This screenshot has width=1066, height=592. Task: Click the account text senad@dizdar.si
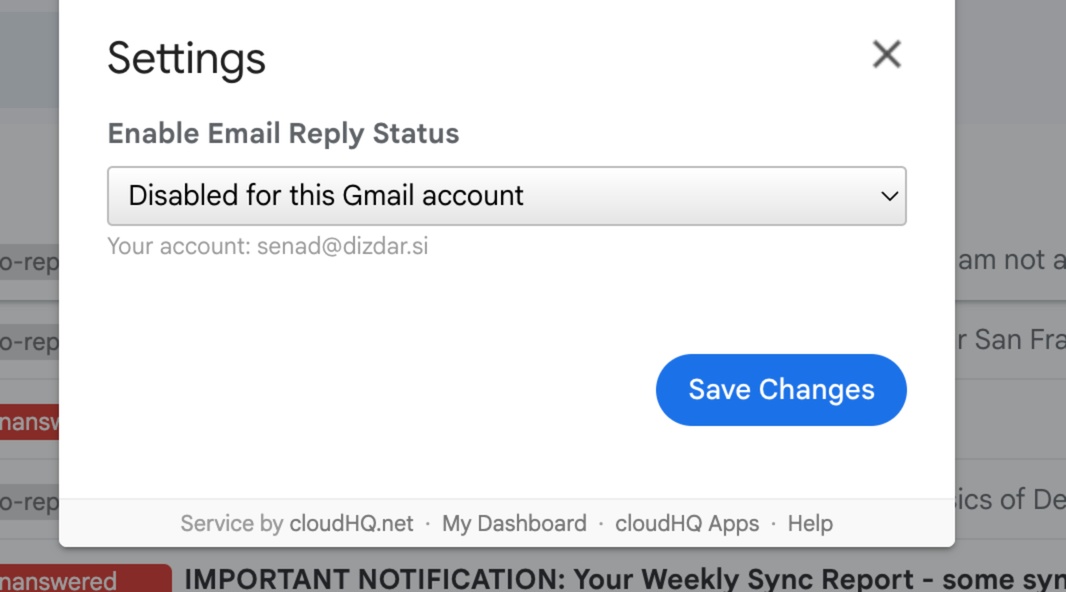[342, 245]
